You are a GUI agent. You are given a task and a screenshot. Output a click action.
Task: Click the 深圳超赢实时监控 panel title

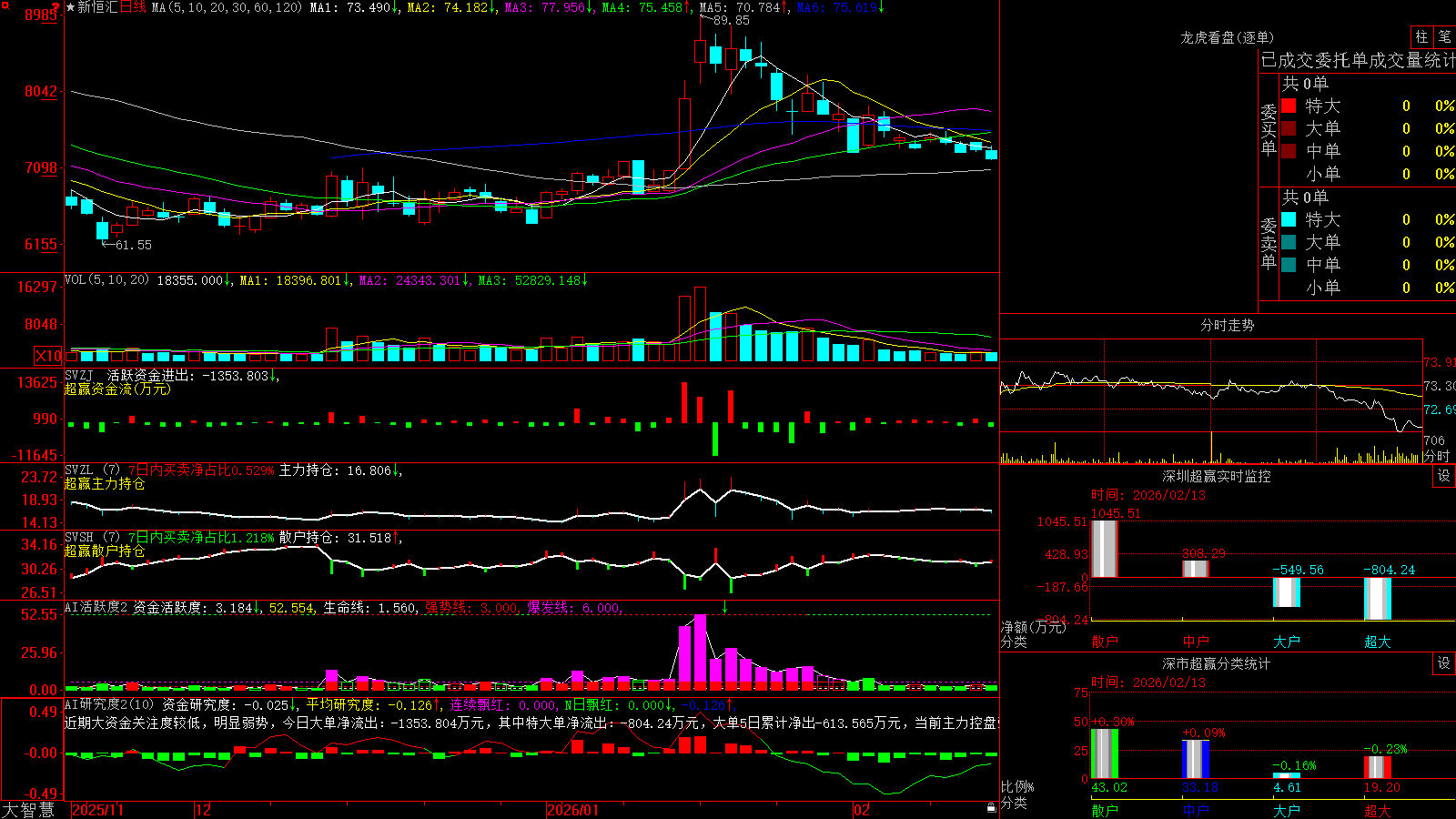click(x=1217, y=476)
